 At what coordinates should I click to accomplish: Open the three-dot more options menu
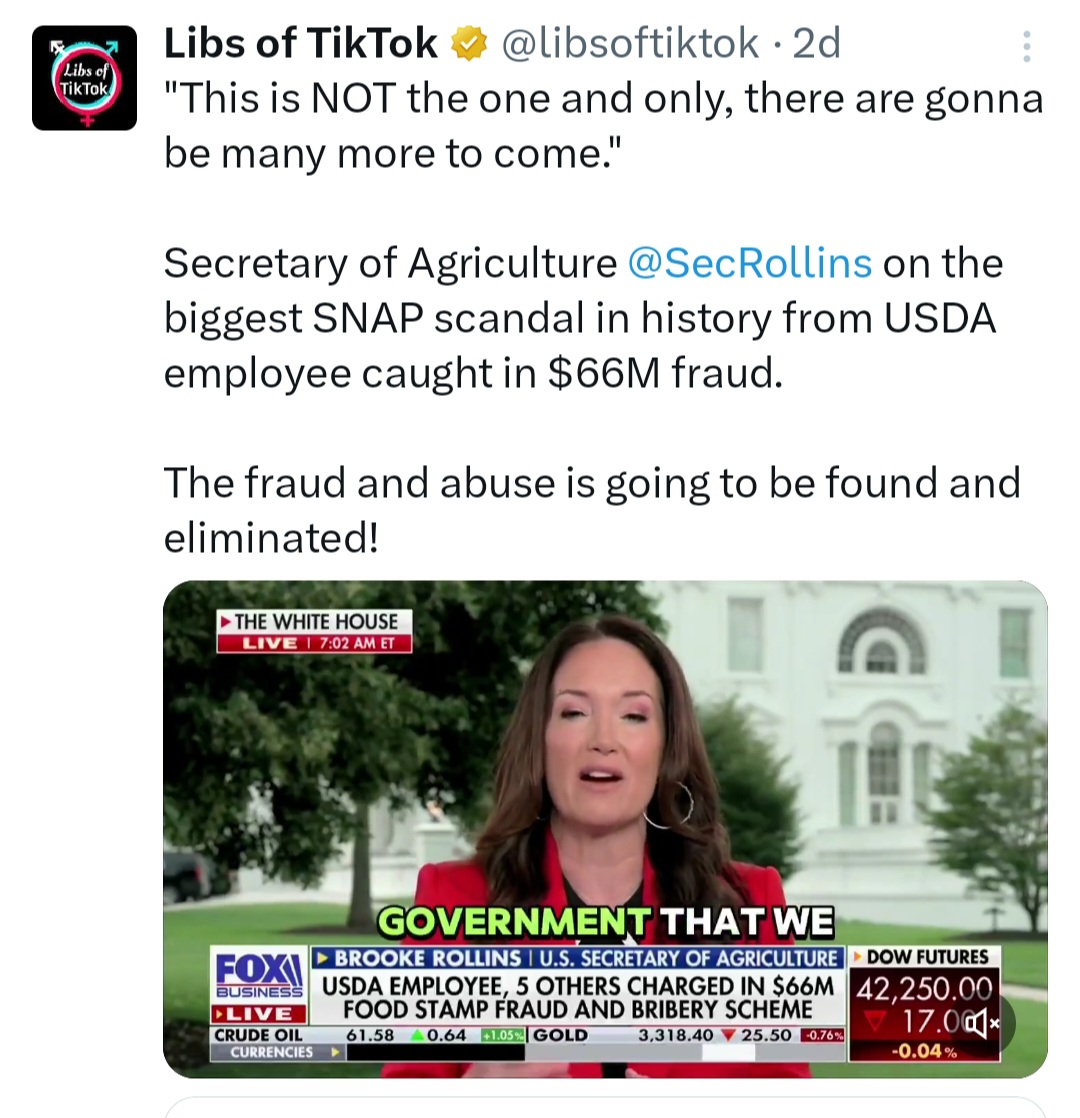pyautogui.click(x=1027, y=46)
